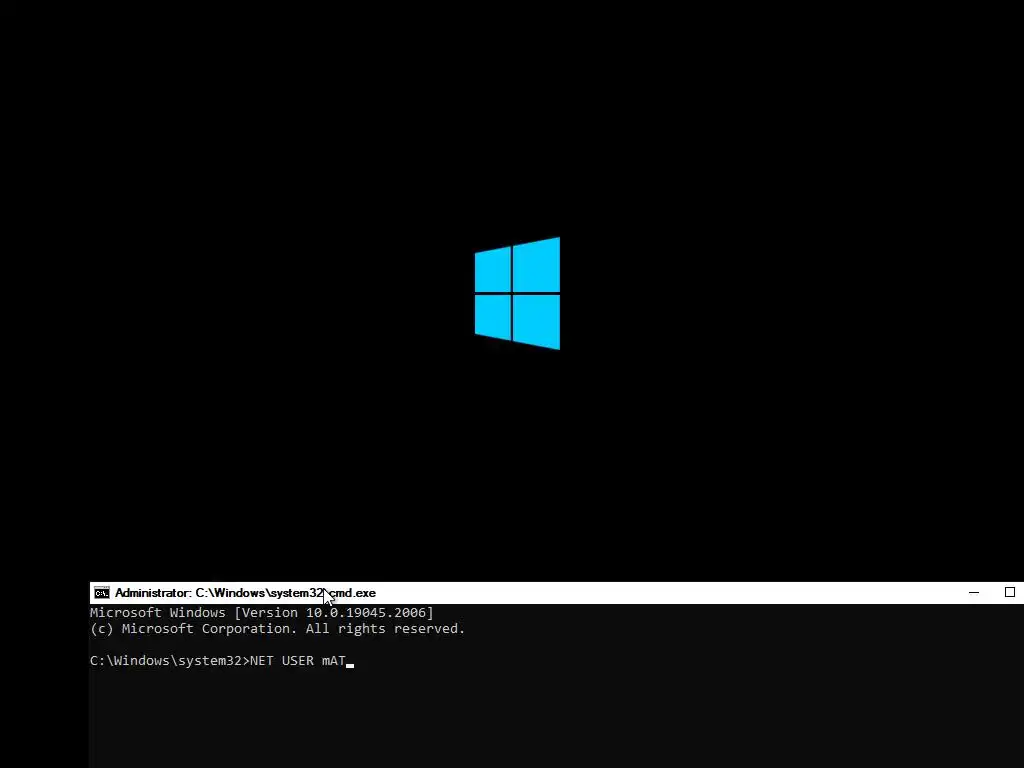Minimize the Administrator command prompt window
Viewport: 1024px width, 768px height.
(x=974, y=593)
